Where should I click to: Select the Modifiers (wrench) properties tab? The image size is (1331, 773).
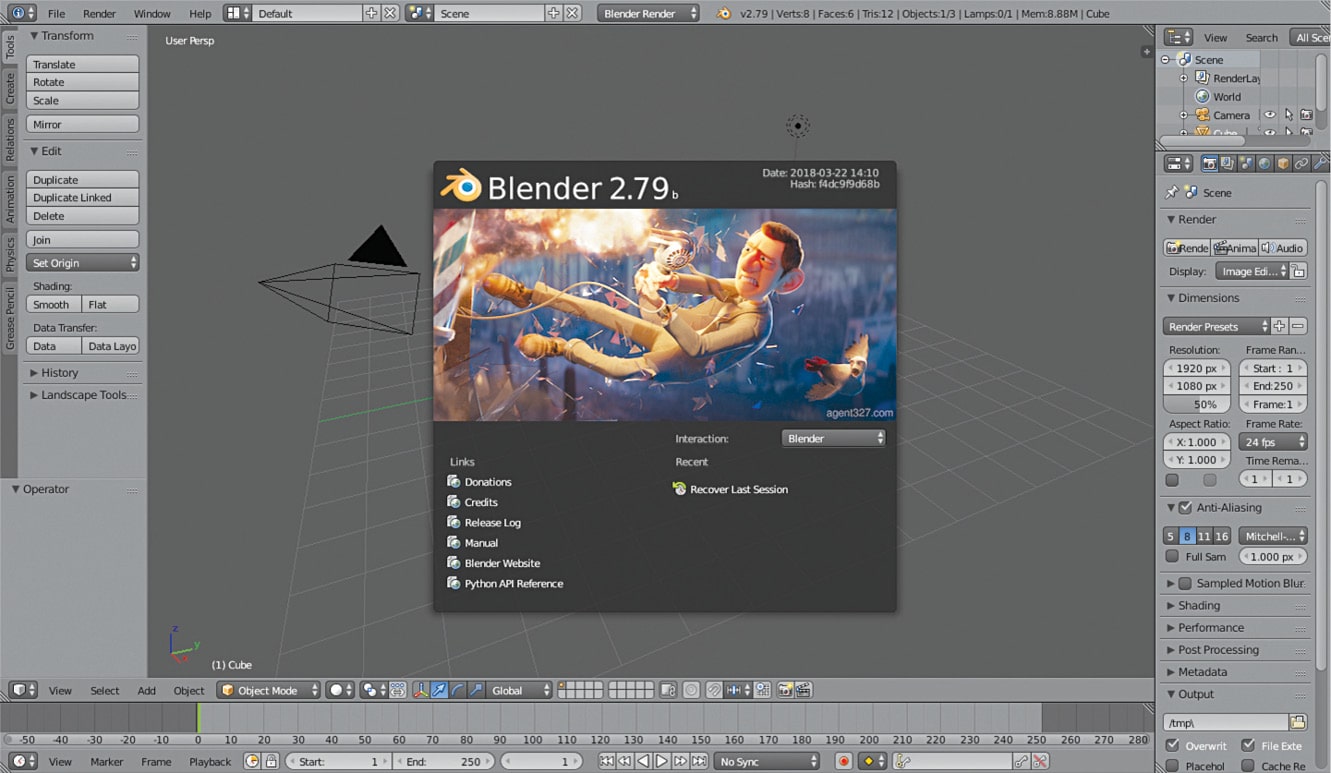(x=1320, y=162)
